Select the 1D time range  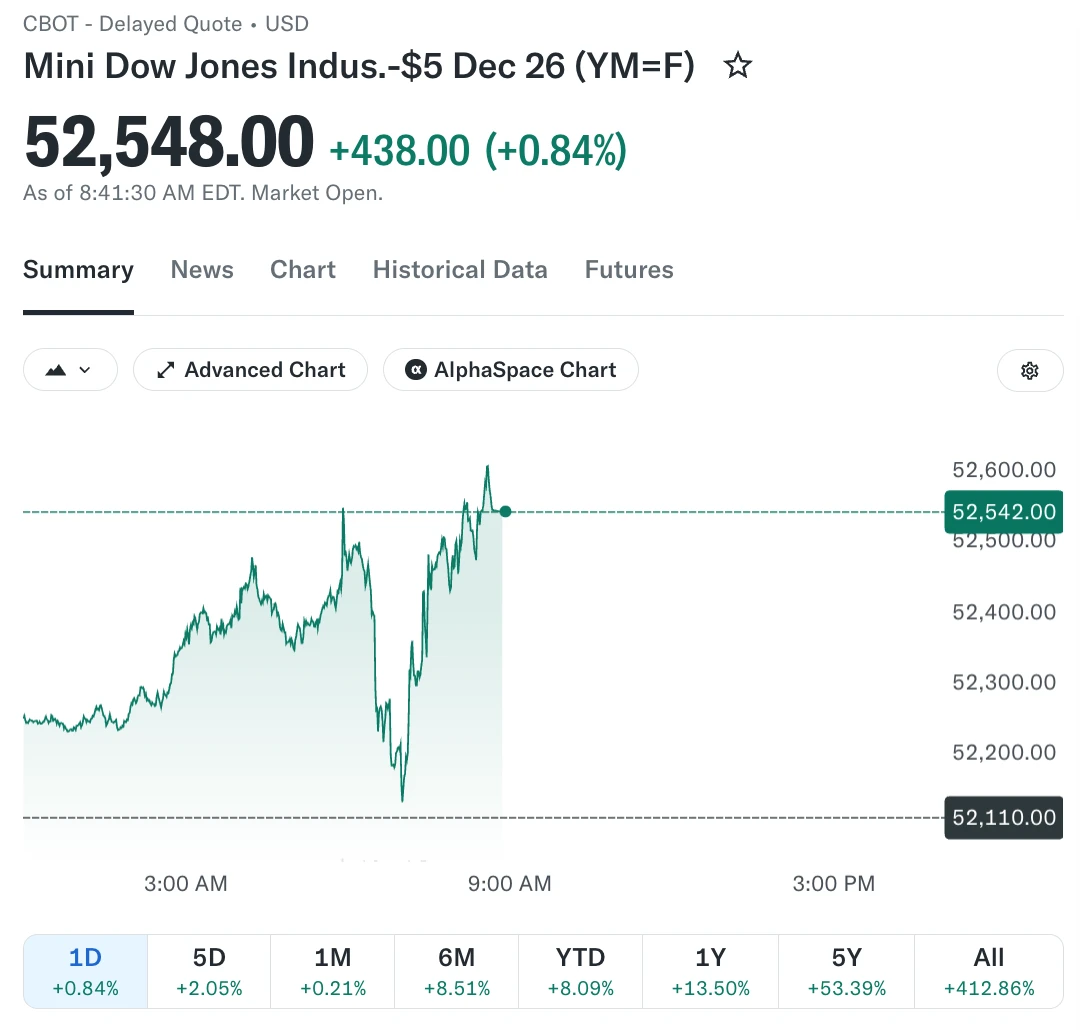(x=85, y=971)
